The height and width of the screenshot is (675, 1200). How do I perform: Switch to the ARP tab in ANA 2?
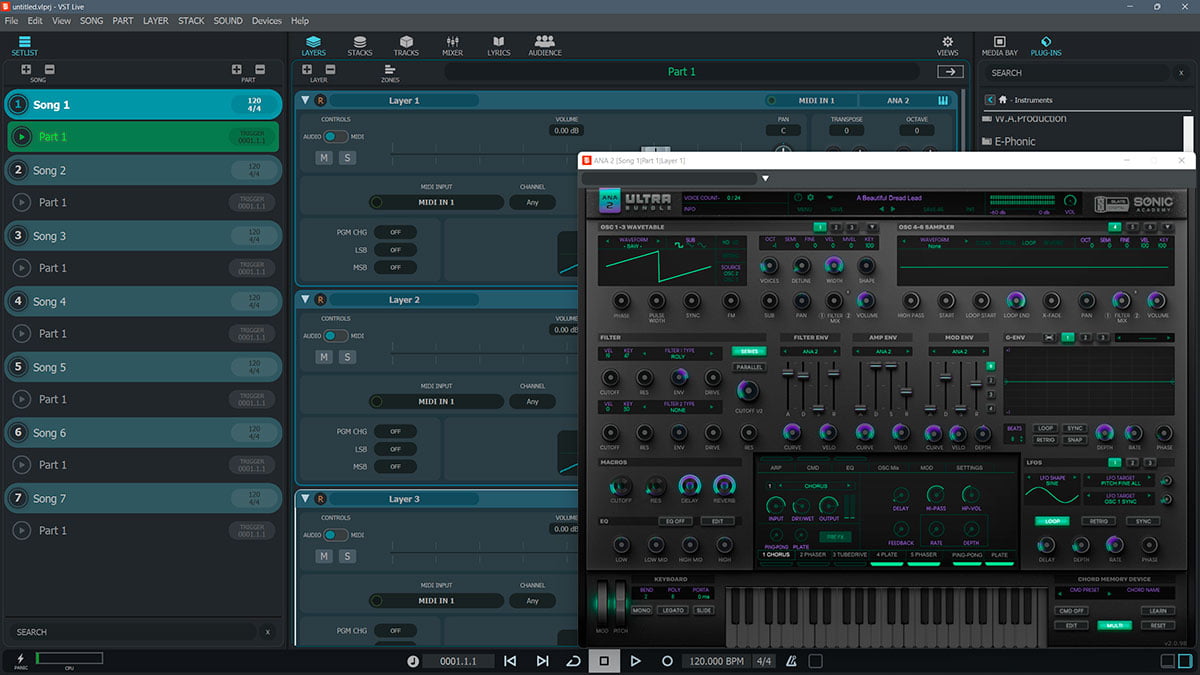(x=776, y=467)
